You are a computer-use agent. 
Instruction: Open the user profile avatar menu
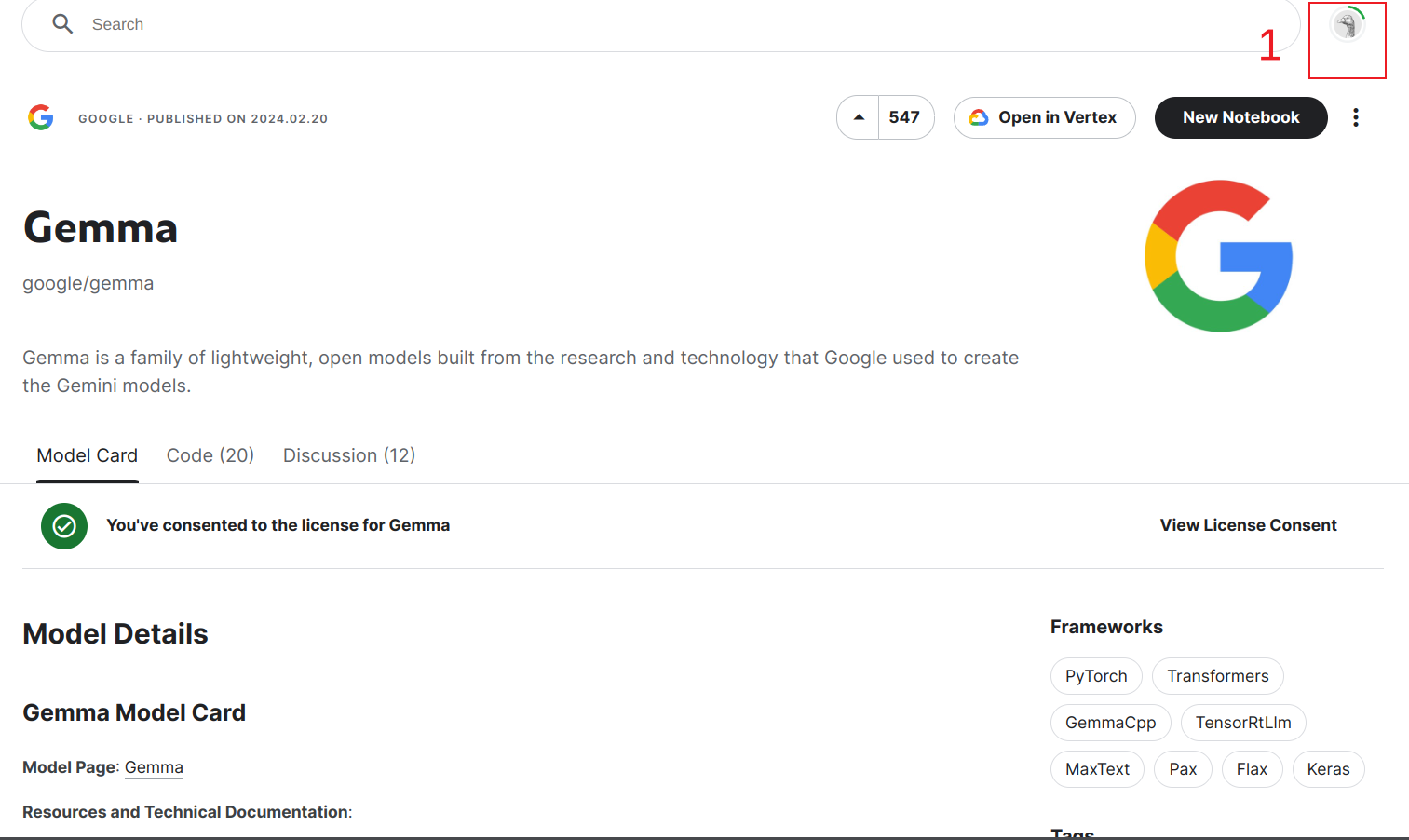tap(1348, 24)
